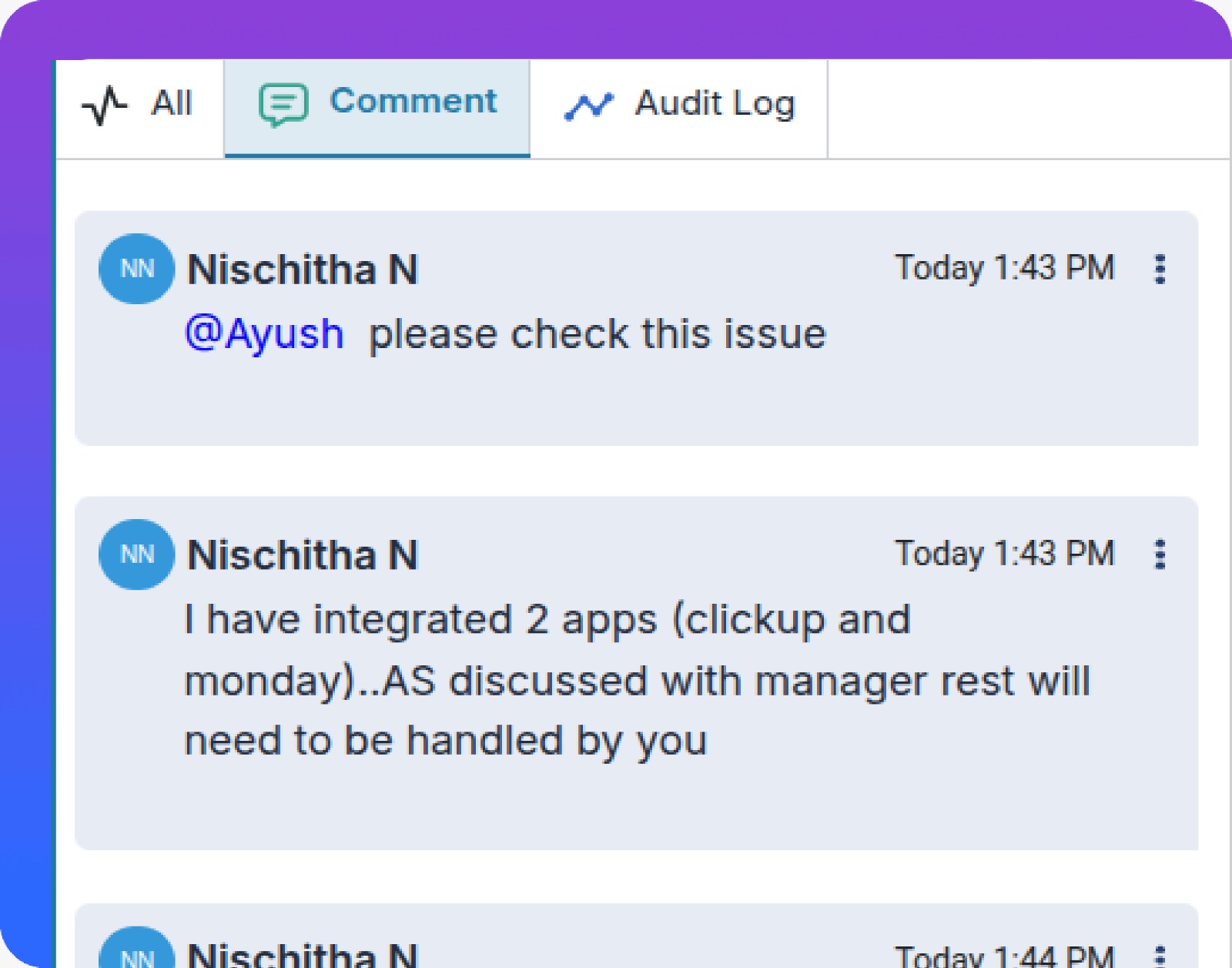The image size is (1232, 968).
Task: Click the Today 1:43 PM timestamp on the first comment
Action: click(1005, 269)
